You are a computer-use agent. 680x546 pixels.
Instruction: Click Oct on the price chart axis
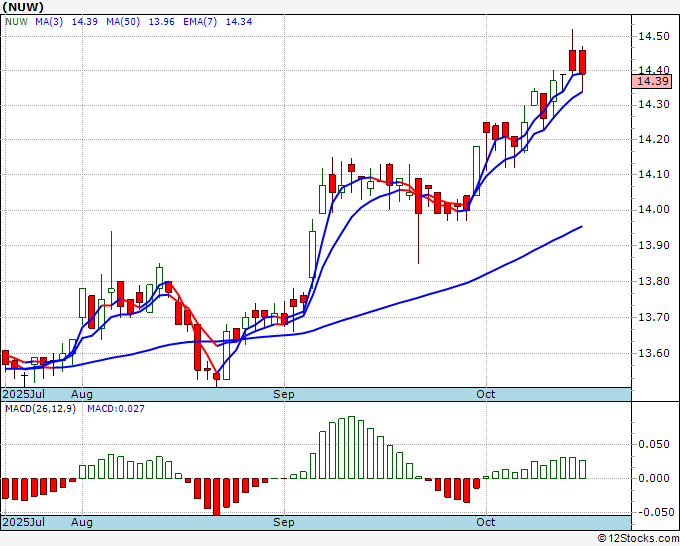486,394
